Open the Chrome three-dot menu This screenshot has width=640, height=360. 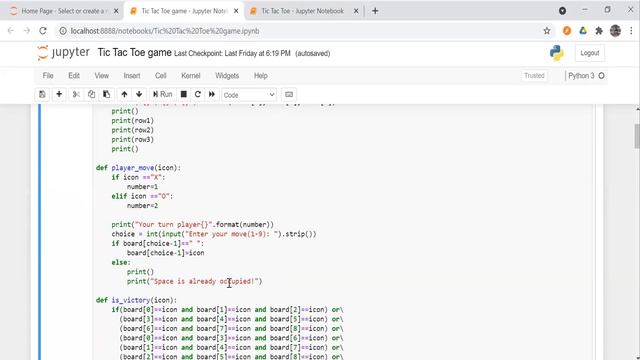(631, 31)
